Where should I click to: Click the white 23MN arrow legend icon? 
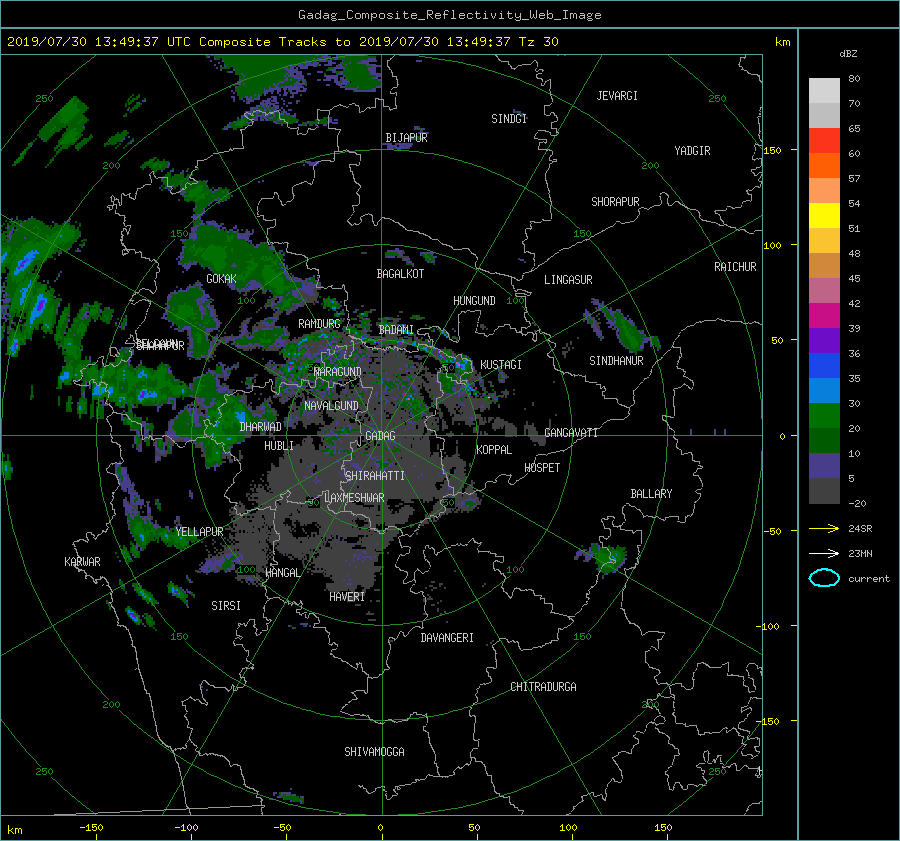pyautogui.click(x=824, y=553)
